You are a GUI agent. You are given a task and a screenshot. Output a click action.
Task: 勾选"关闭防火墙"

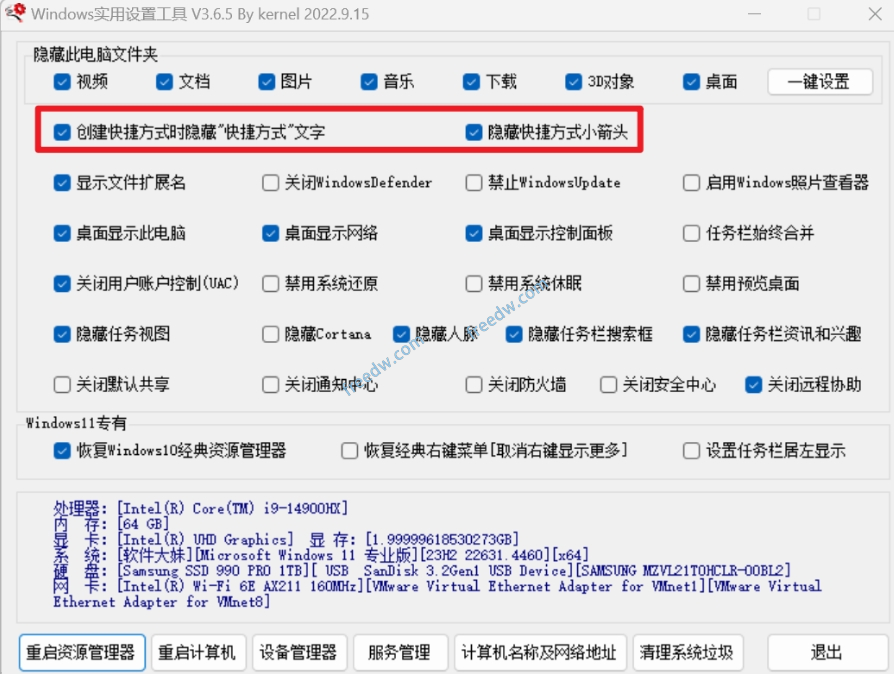[x=473, y=384]
